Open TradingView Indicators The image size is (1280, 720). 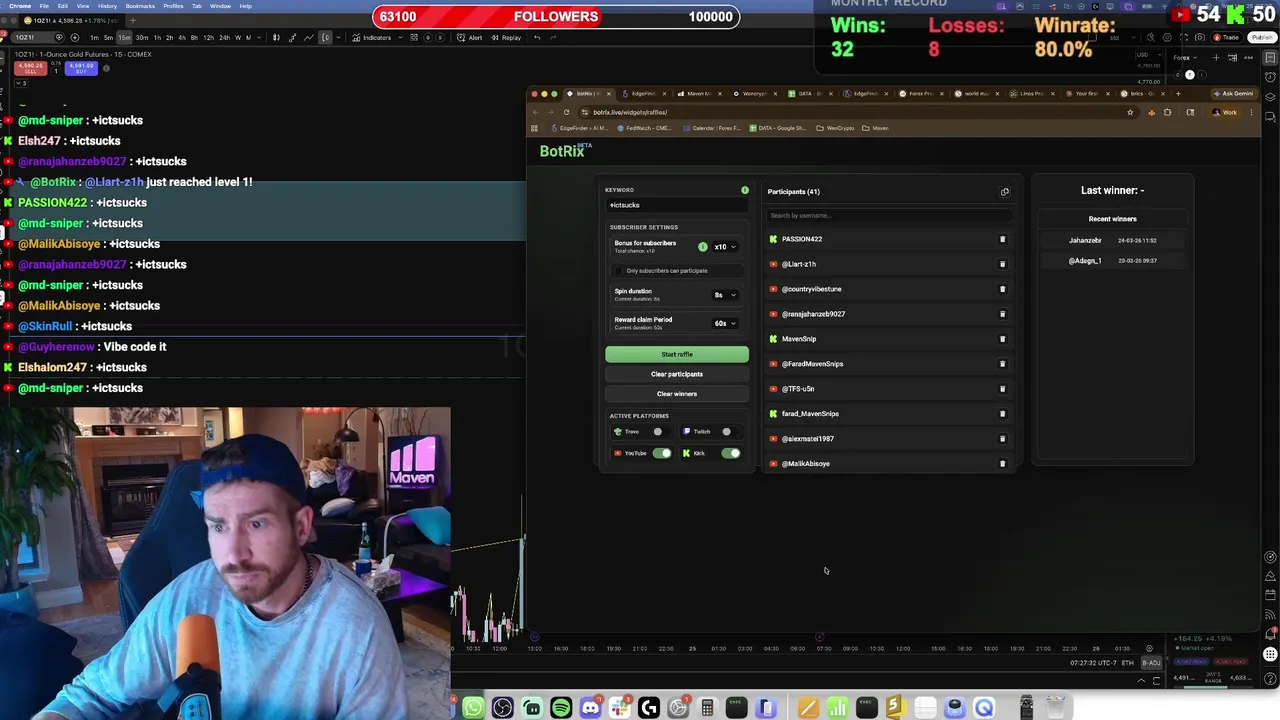pos(372,38)
